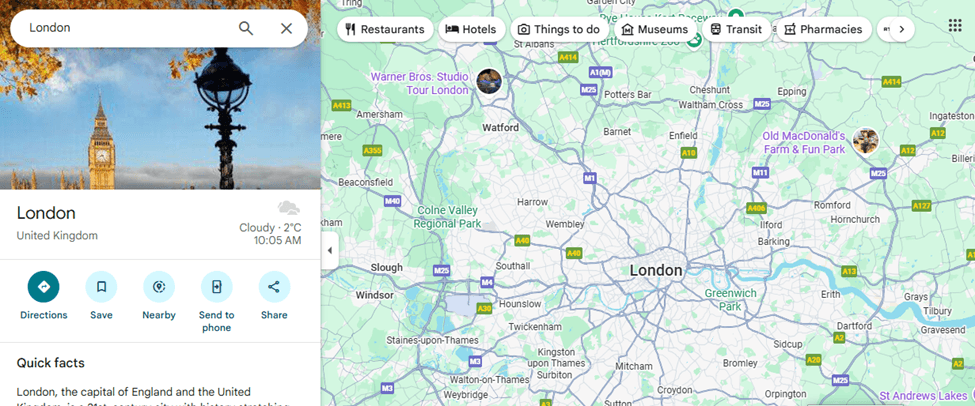Image resolution: width=975 pixels, height=406 pixels.
Task: Clear the London search with X
Action: point(286,28)
